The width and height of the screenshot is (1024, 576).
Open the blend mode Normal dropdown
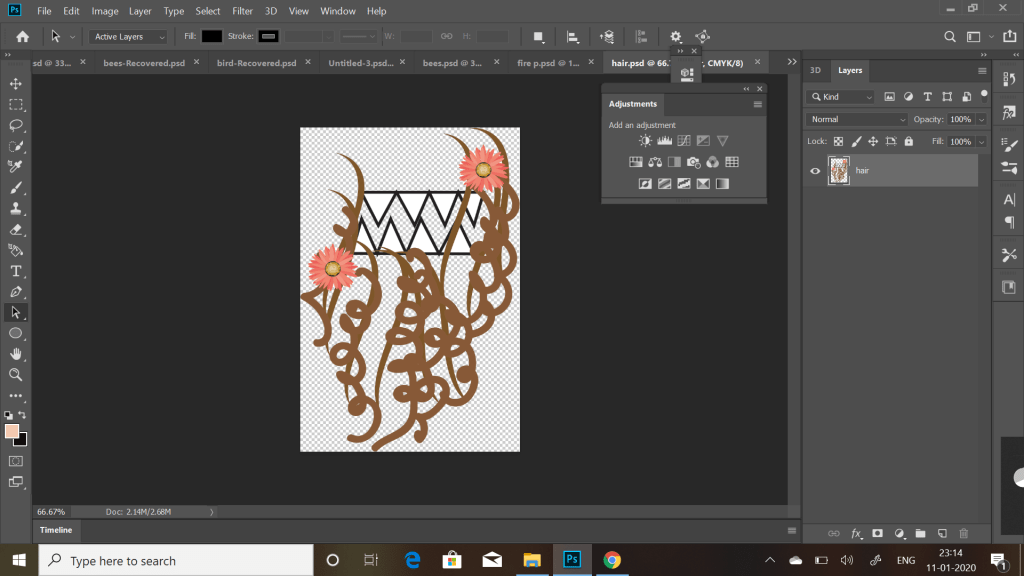(x=857, y=119)
